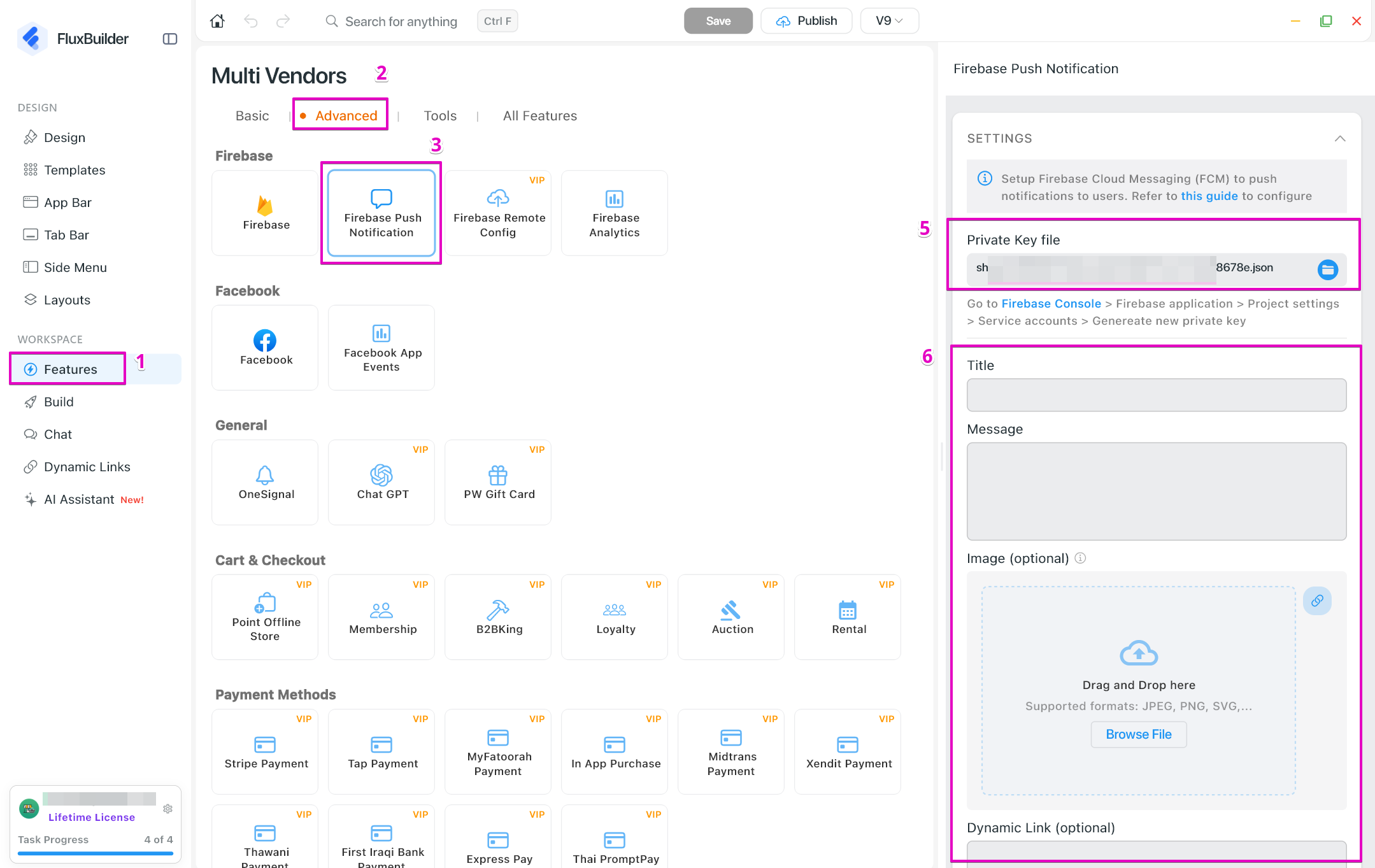Open Design in the sidebar
The image size is (1375, 868).
(x=96, y=138)
